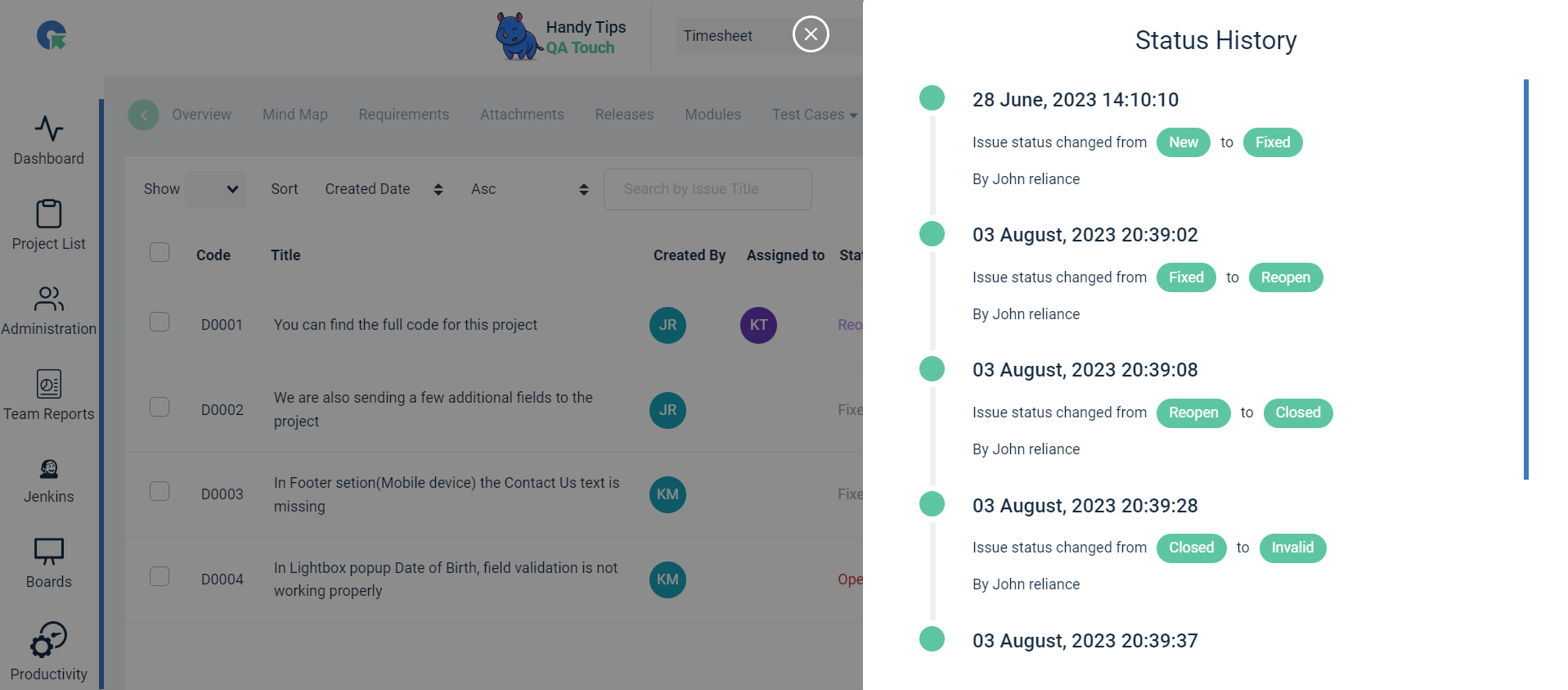The image size is (1568, 690).
Task: Open the Created Date sort dropdown
Action: pos(384,189)
